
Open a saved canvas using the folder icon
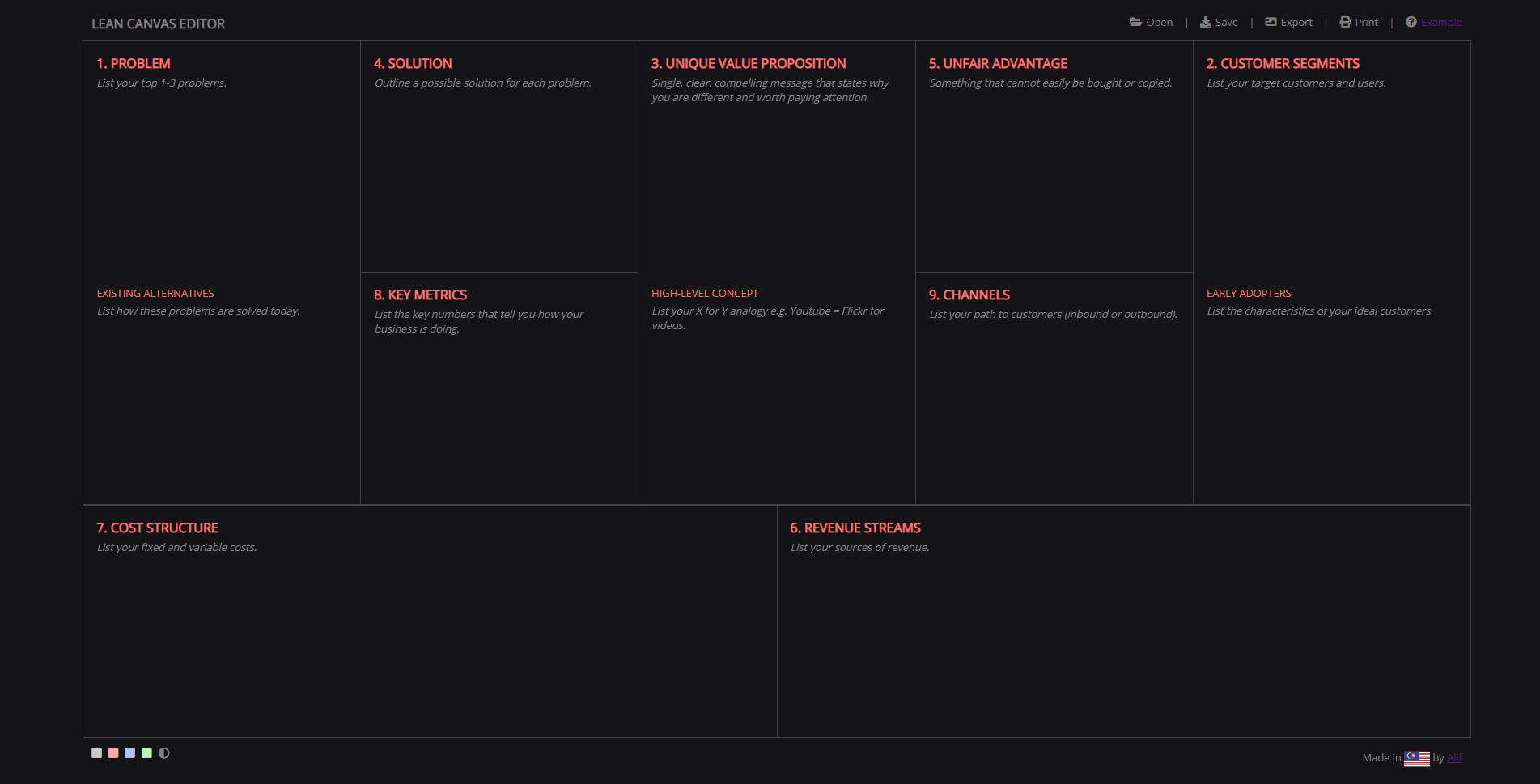pos(1135,22)
